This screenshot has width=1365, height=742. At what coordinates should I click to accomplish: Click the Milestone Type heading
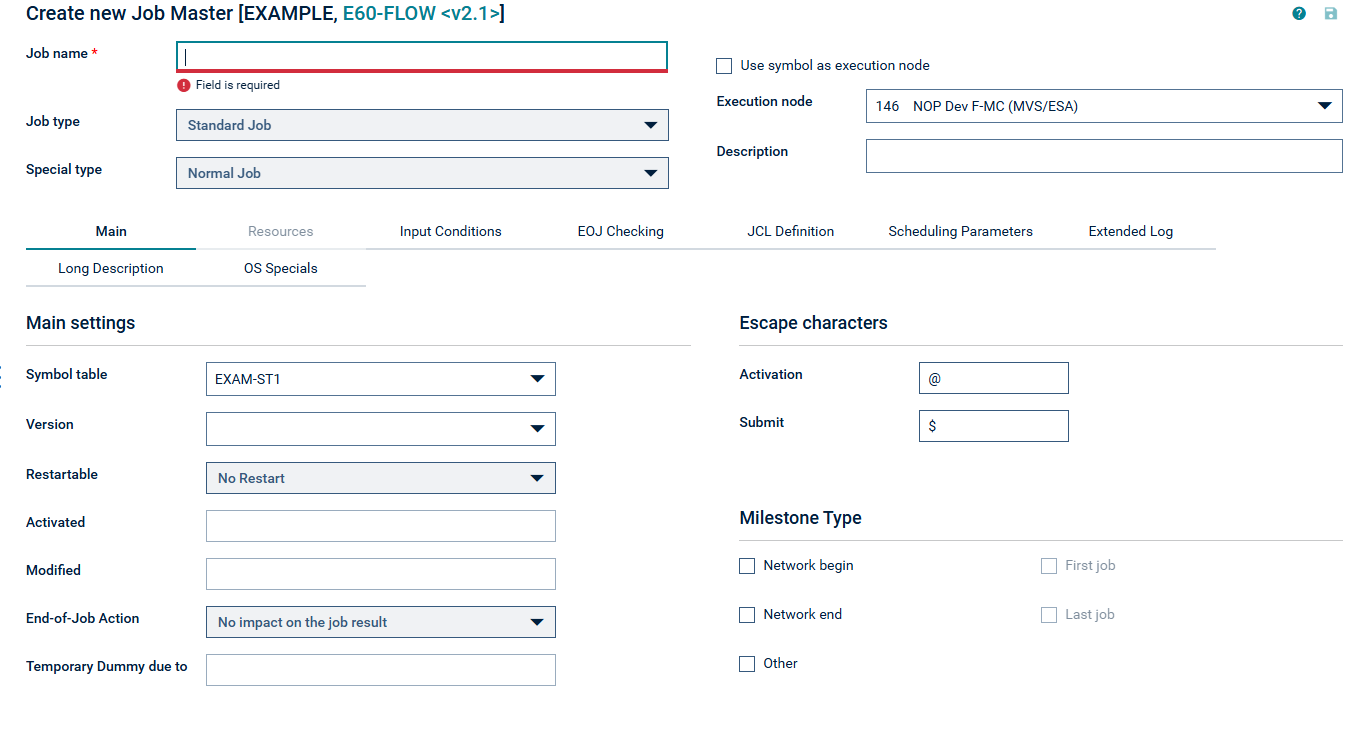pyautogui.click(x=800, y=518)
